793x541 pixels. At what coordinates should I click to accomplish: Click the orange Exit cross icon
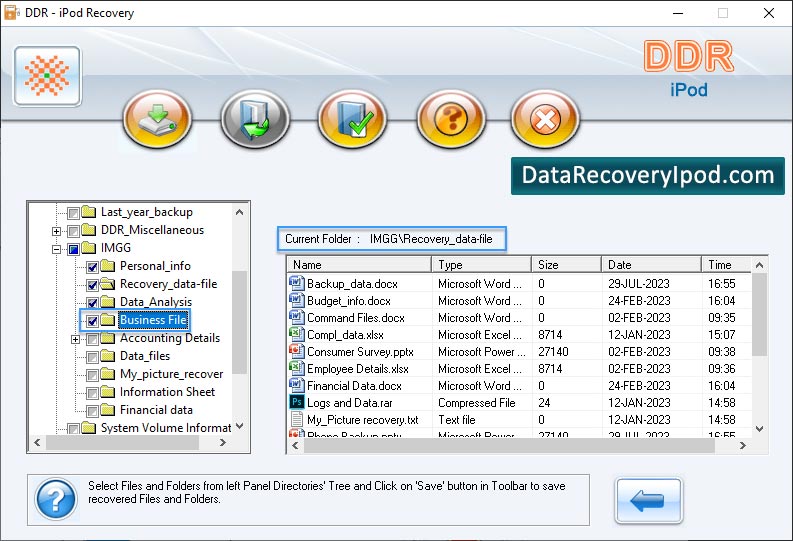click(x=545, y=119)
